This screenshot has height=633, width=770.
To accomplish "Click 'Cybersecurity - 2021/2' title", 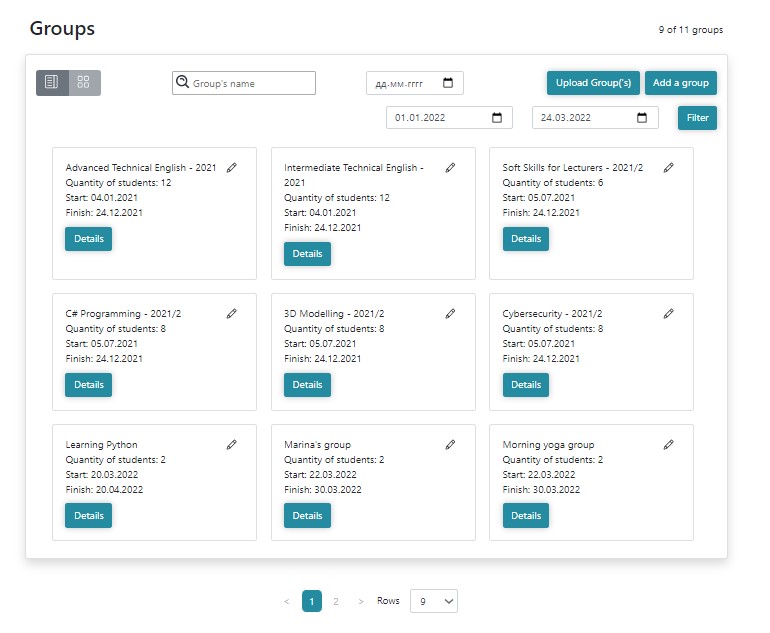I will point(552,314).
